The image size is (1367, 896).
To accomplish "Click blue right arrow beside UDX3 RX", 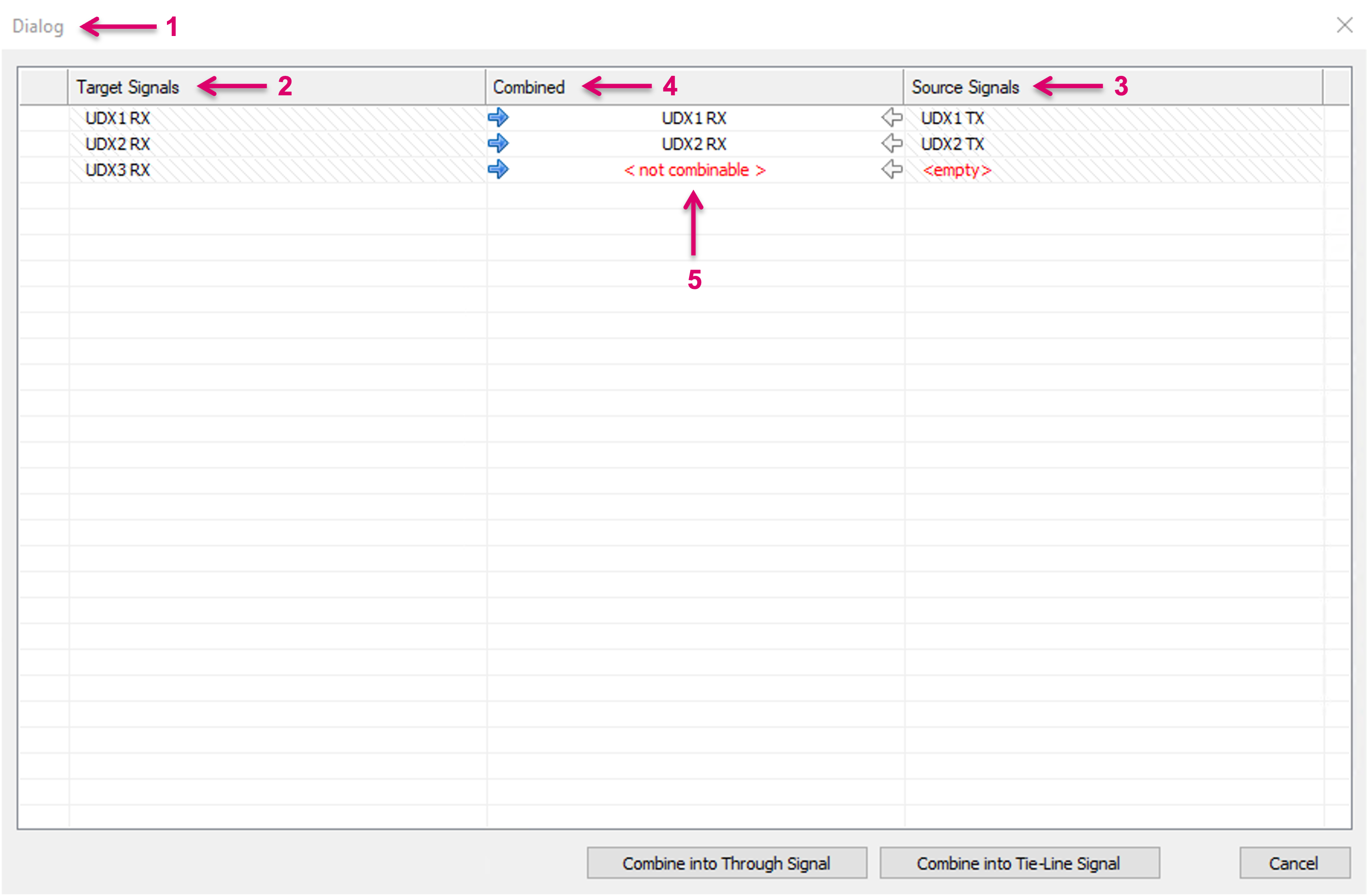I will coord(498,169).
